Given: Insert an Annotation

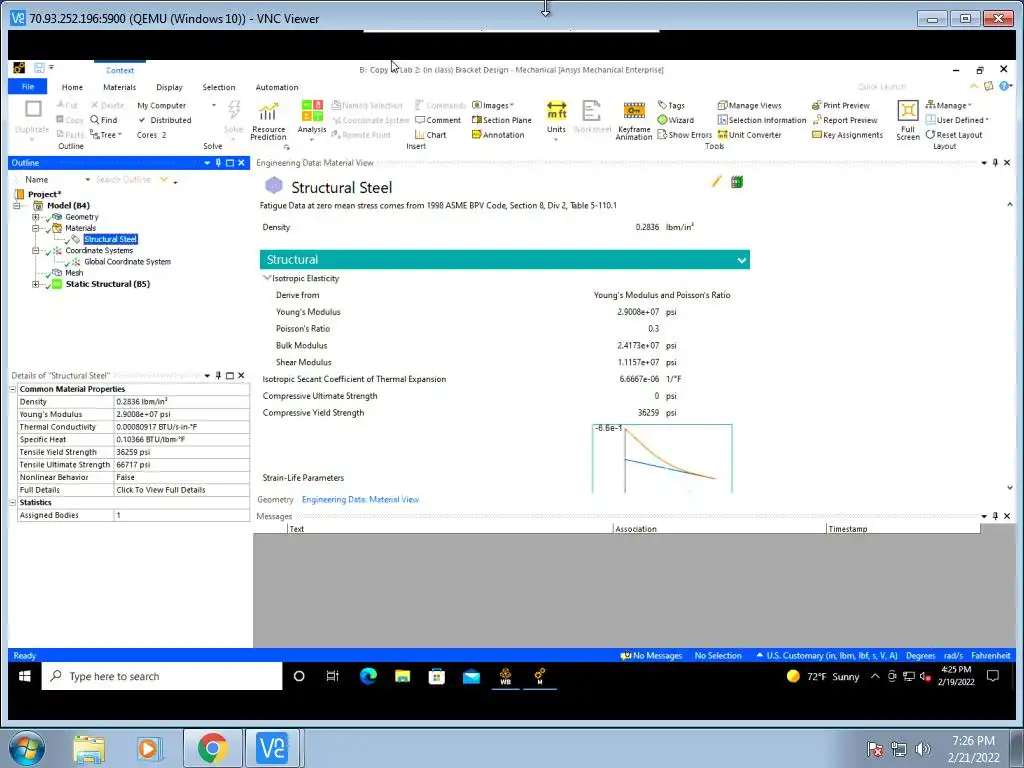Looking at the screenshot, I should click(x=498, y=135).
